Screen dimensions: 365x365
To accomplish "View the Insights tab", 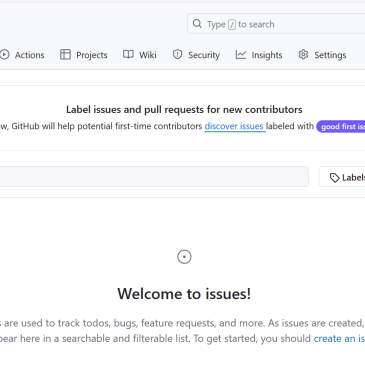I will [x=259, y=55].
